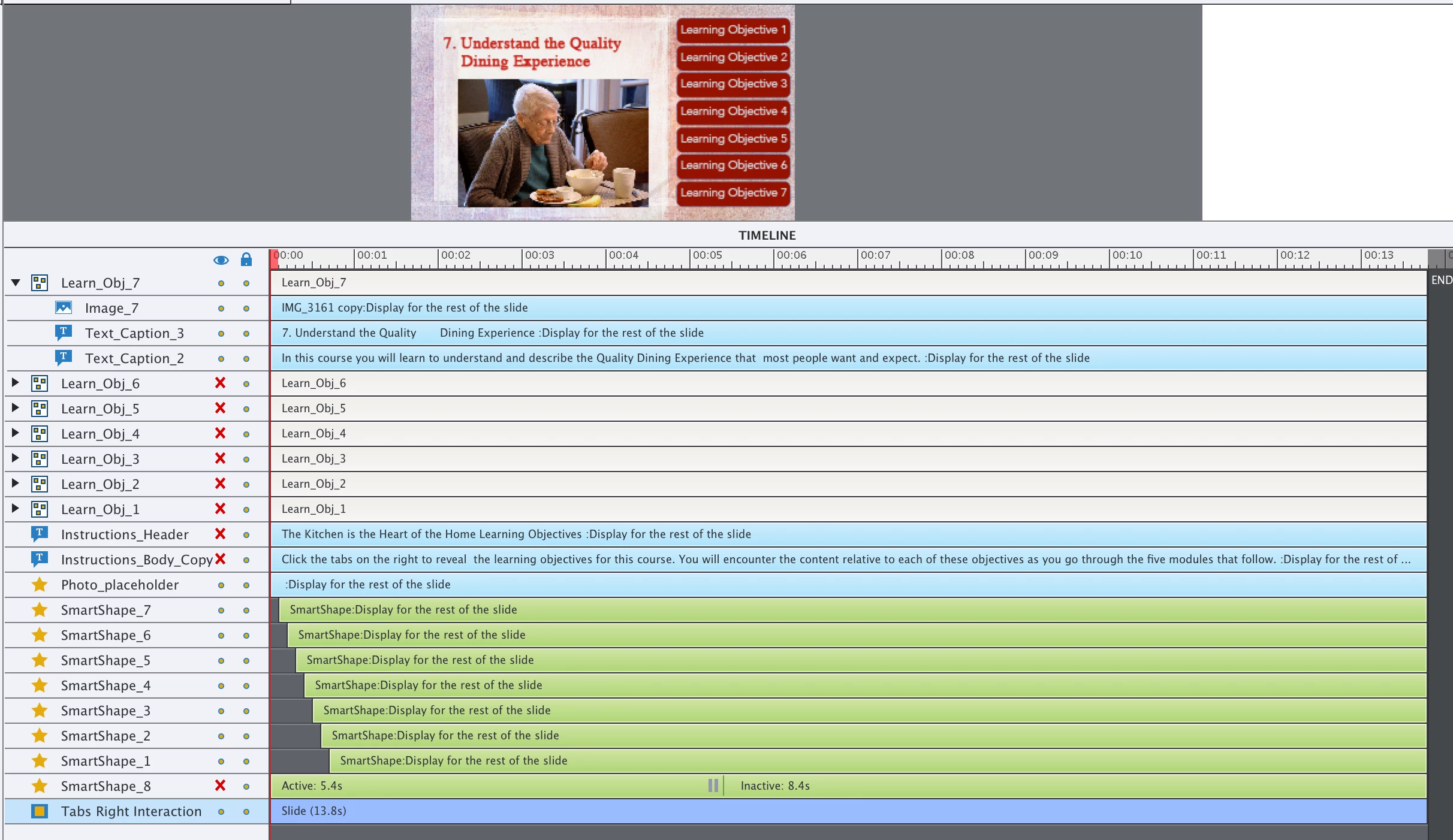This screenshot has width=1453, height=840.
Task: Toggle the lock dot for Photo_placeholder
Action: click(x=246, y=585)
